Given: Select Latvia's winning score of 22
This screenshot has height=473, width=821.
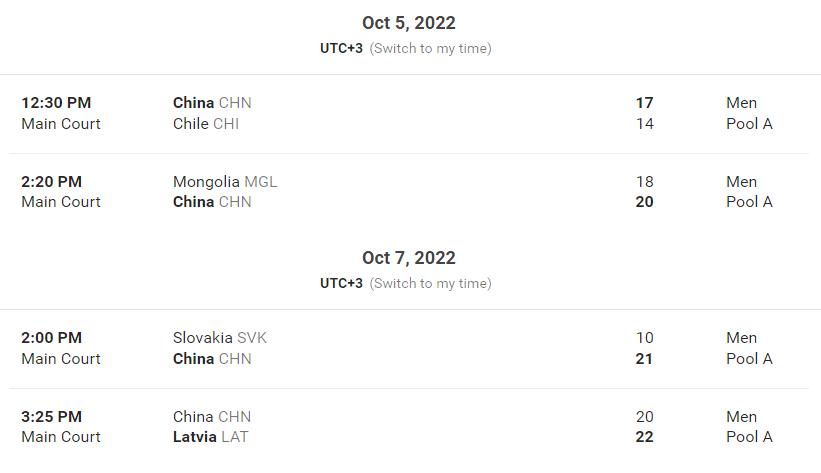Looking at the screenshot, I should (x=644, y=437).
